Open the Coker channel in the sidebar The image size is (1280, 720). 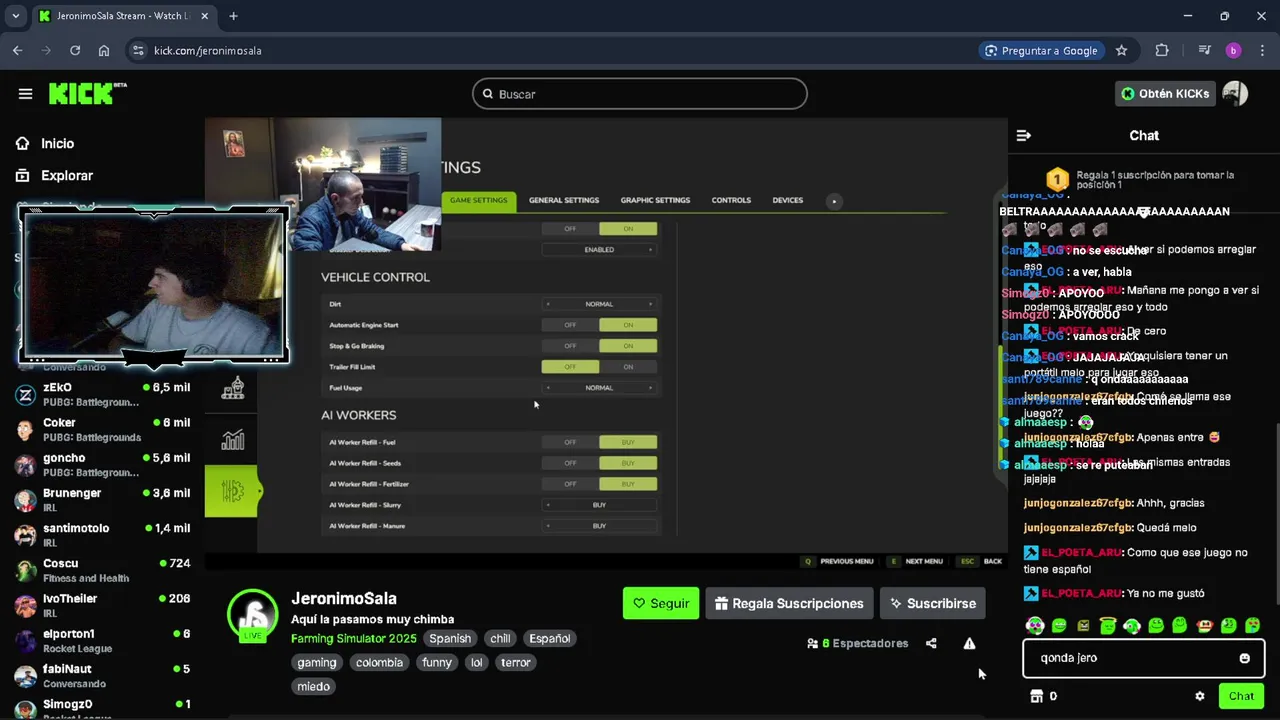(x=102, y=429)
